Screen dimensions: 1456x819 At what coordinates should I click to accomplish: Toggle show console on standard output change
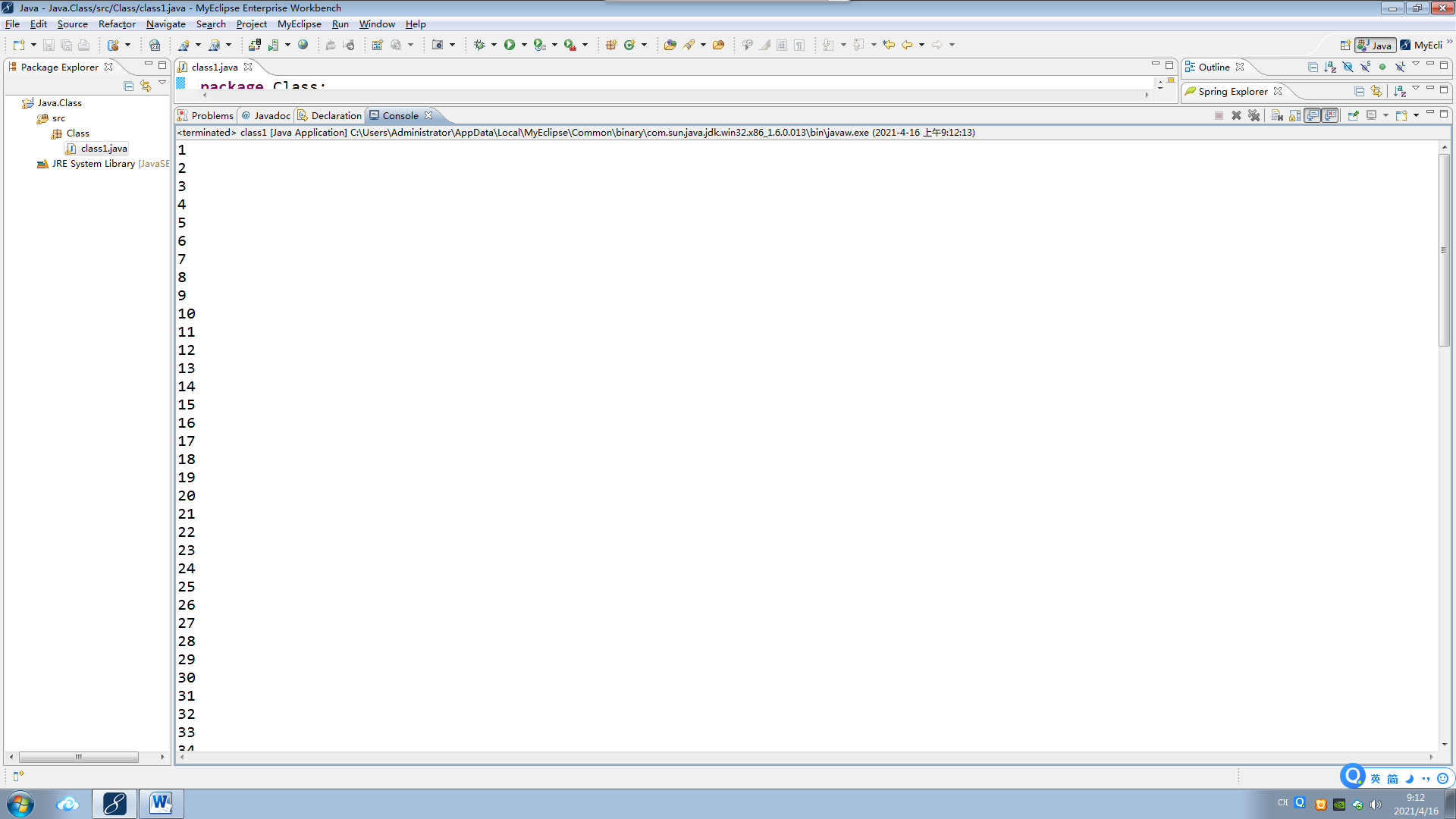pos(1313,115)
